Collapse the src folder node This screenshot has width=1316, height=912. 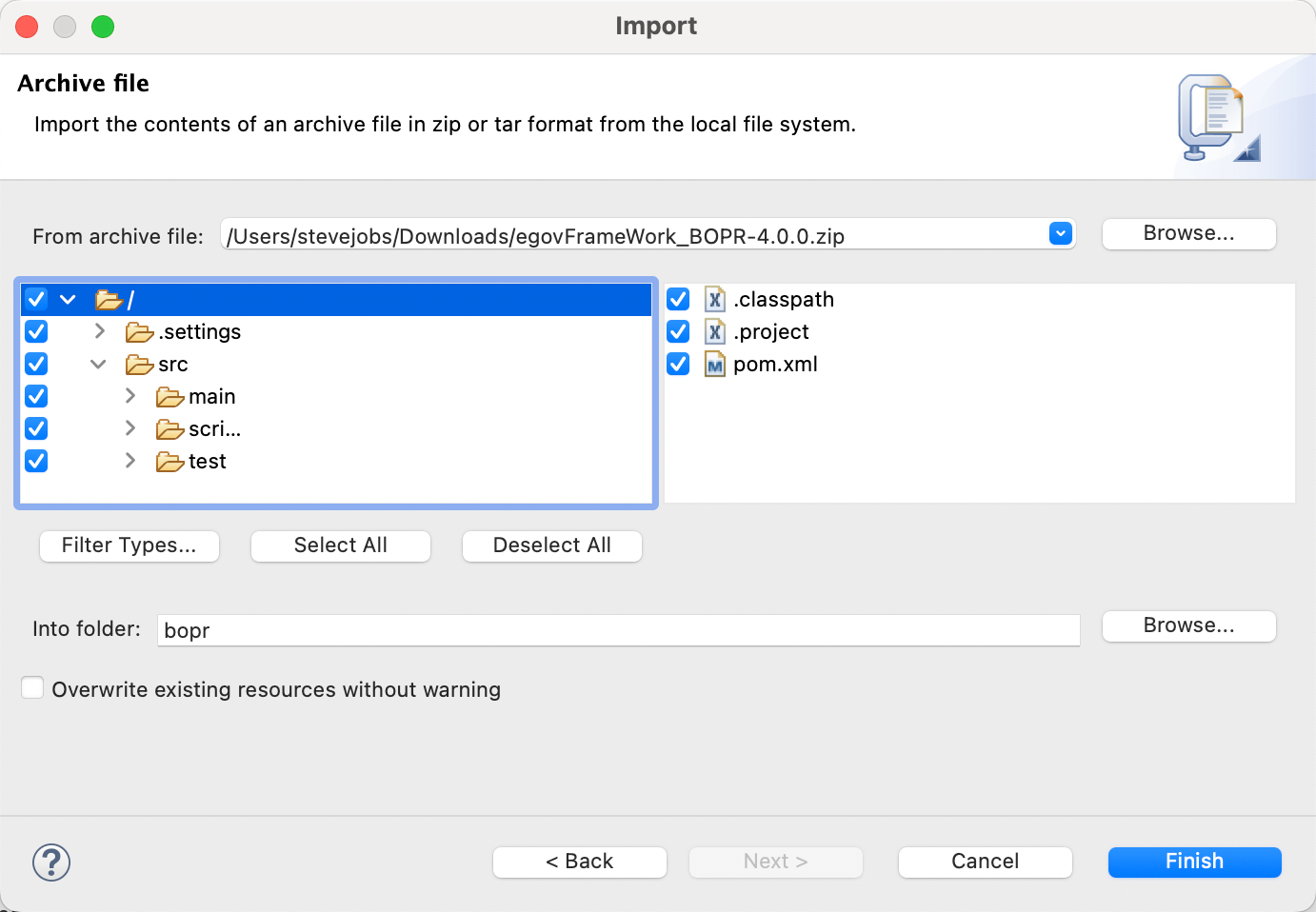[x=98, y=365]
